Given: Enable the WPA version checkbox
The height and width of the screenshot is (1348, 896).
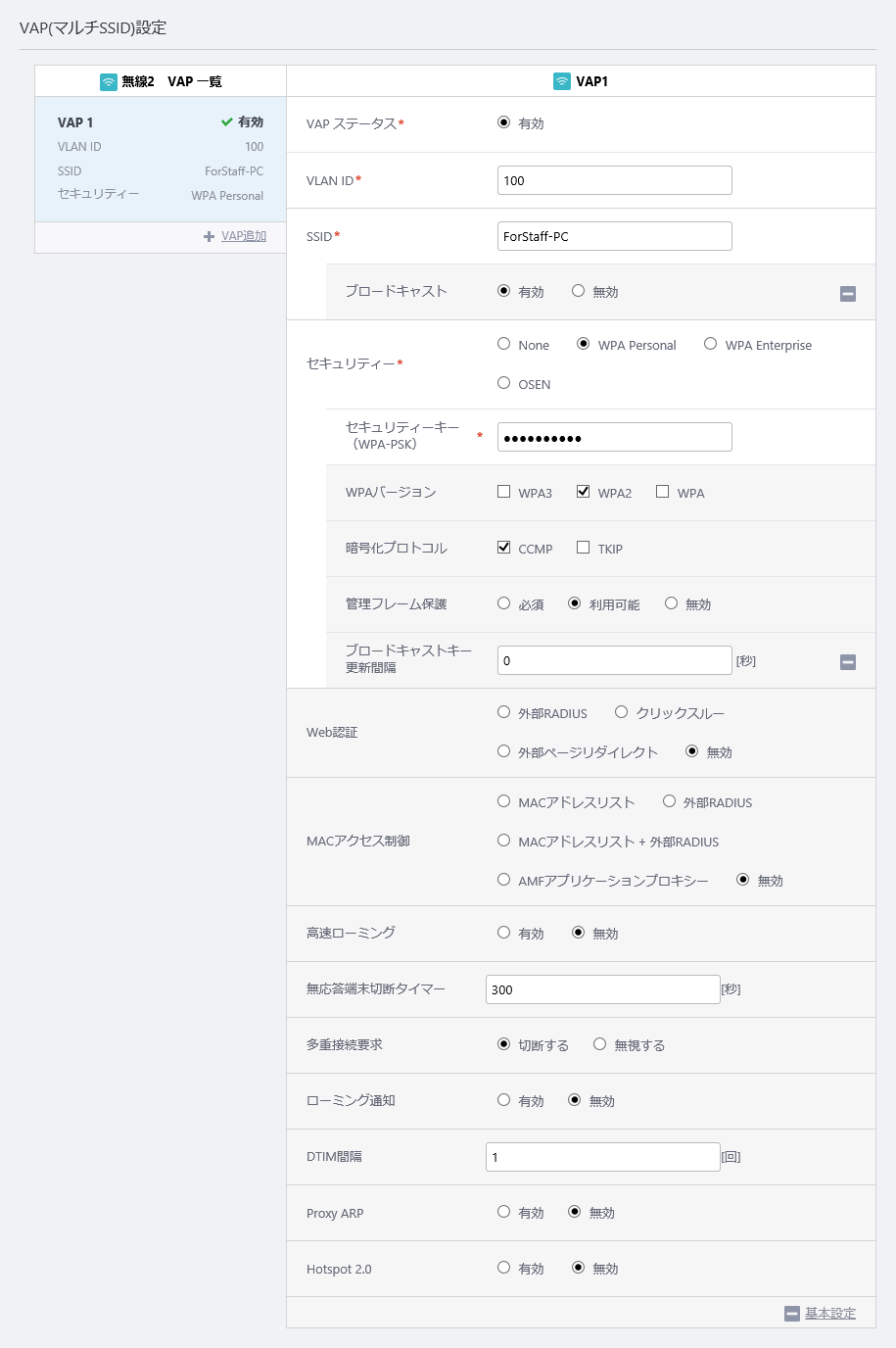Looking at the screenshot, I should [x=662, y=492].
